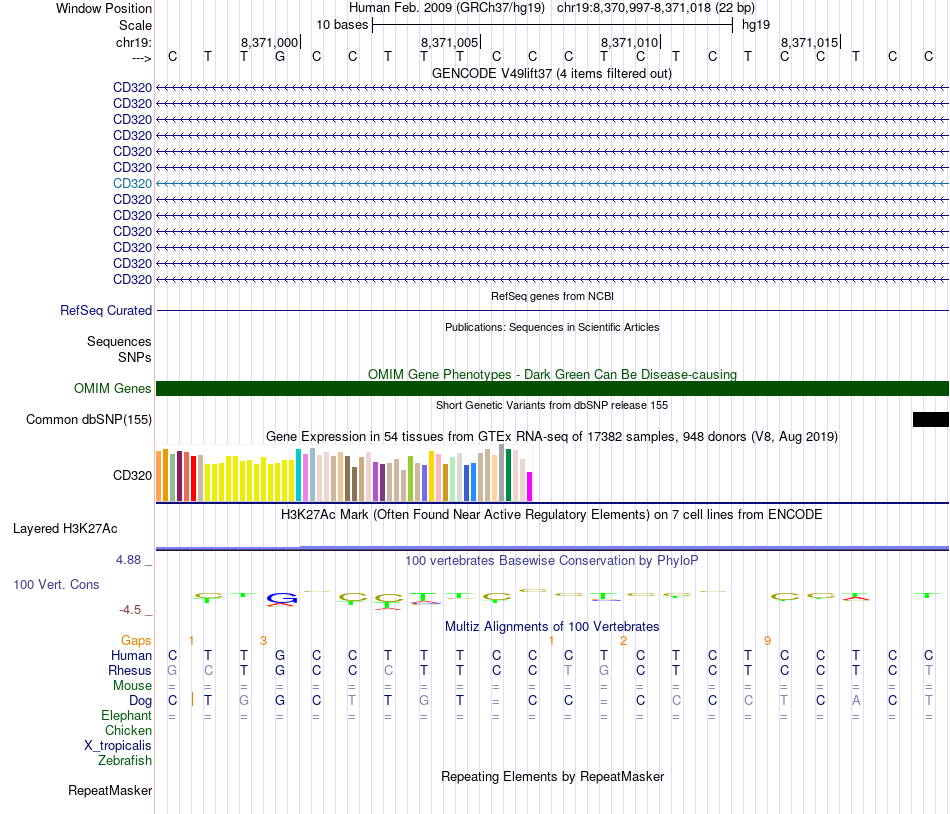The height and width of the screenshot is (814, 950).
Task: Click the light-blue highlighted CD320 transcript label
Action: pos(132,184)
